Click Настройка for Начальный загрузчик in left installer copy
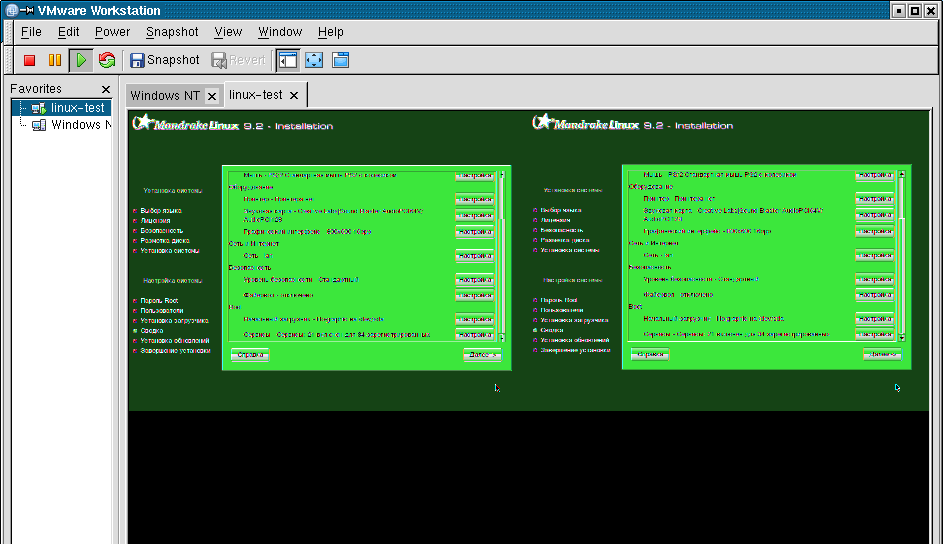This screenshot has height=544, width=943. 475,319
